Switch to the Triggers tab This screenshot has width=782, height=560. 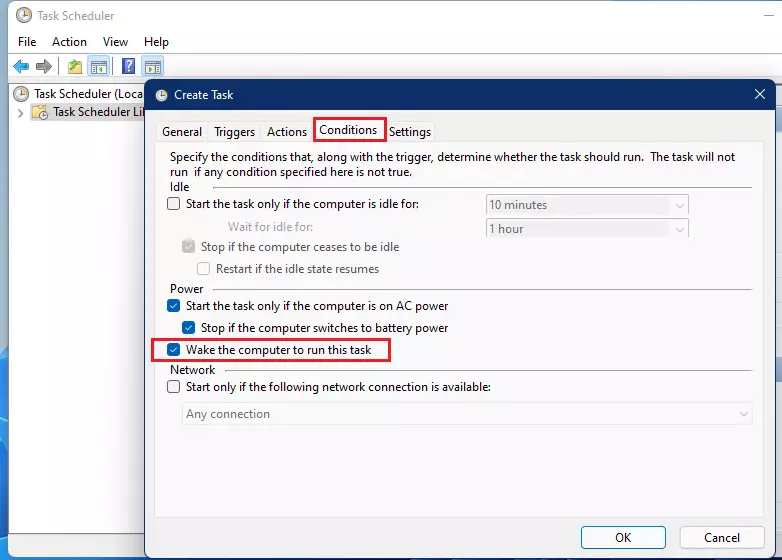tap(234, 132)
